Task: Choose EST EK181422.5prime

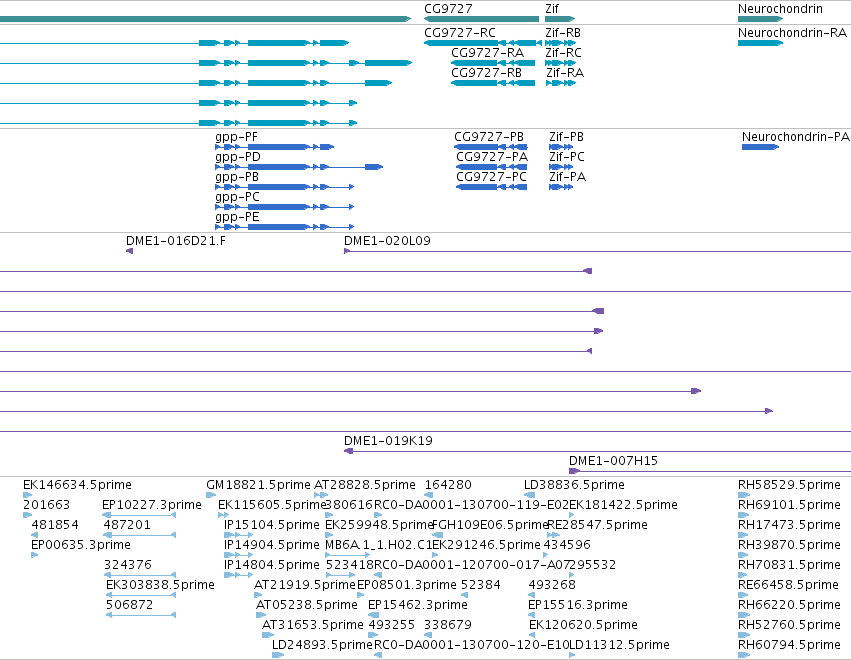Action: pyautogui.click(x=623, y=505)
